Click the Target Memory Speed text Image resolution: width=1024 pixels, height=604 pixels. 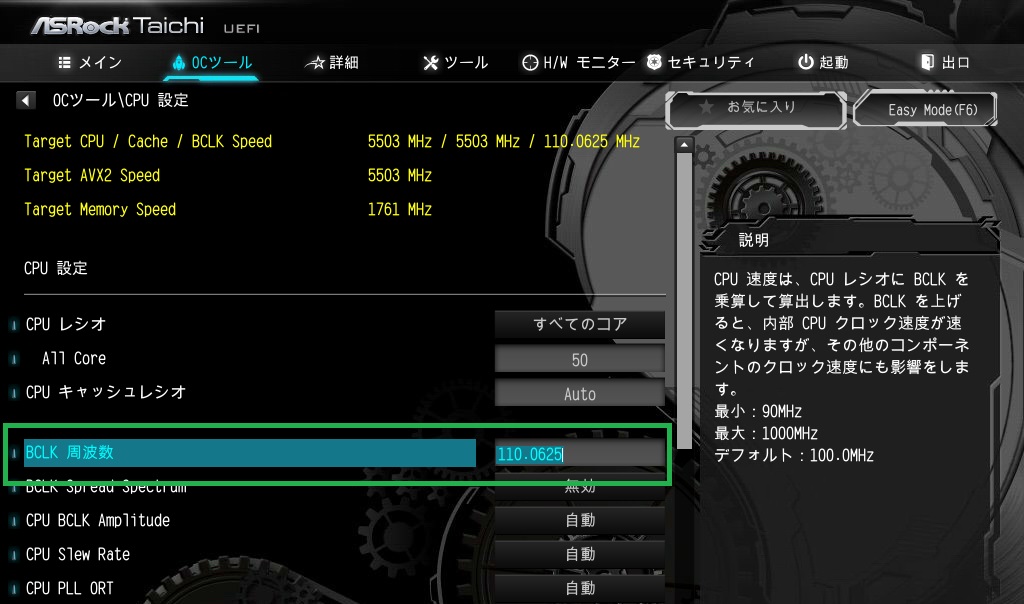[x=100, y=210]
